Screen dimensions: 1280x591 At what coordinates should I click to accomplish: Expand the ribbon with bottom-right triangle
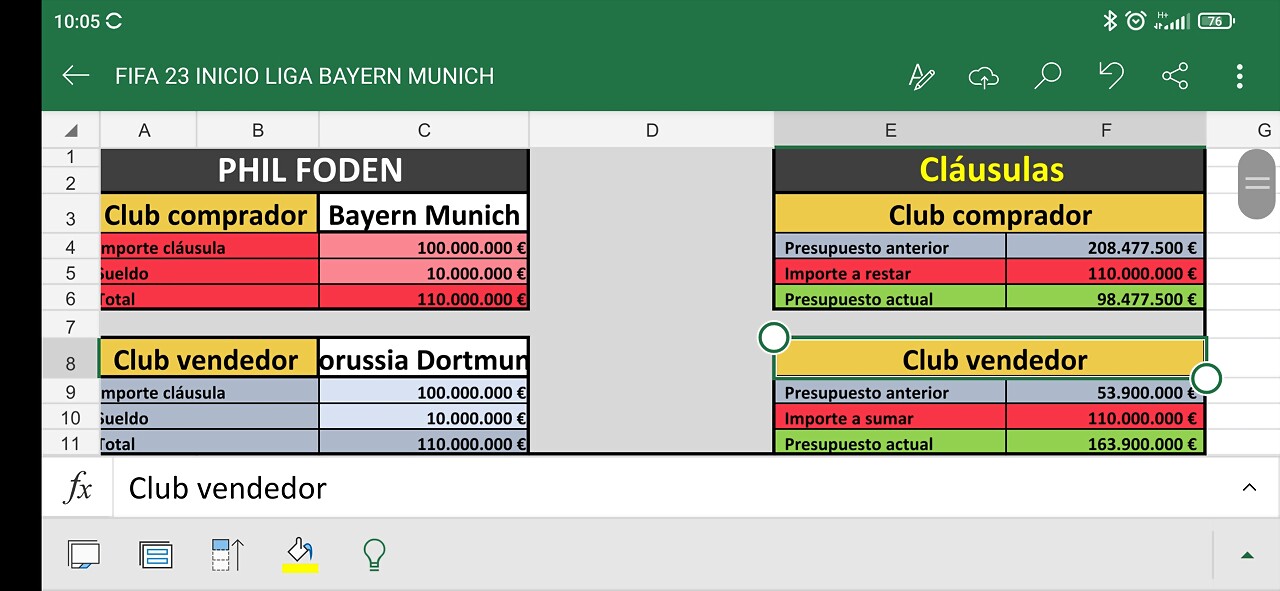point(1247,555)
